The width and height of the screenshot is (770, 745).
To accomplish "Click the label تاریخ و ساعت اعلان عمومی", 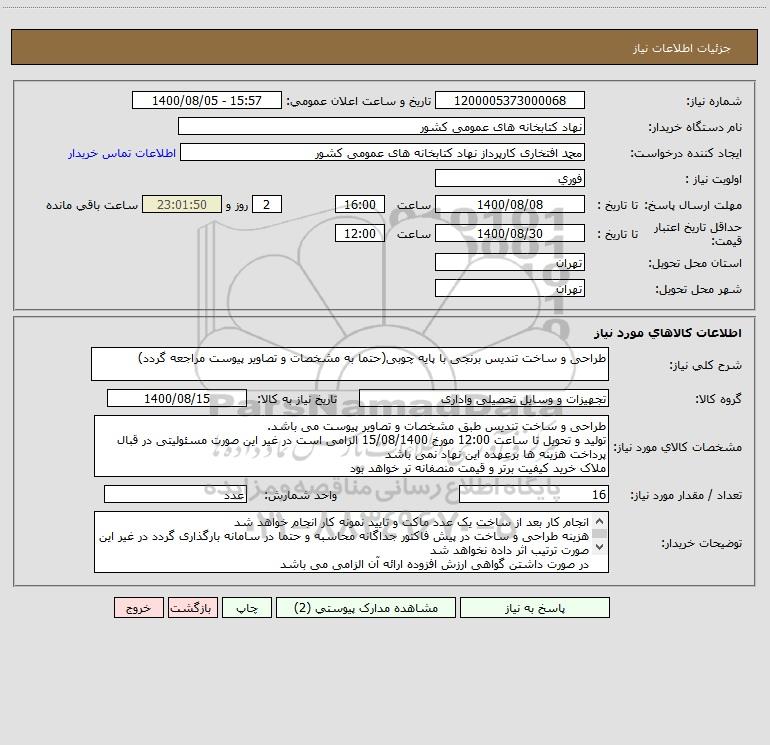I will [359, 101].
